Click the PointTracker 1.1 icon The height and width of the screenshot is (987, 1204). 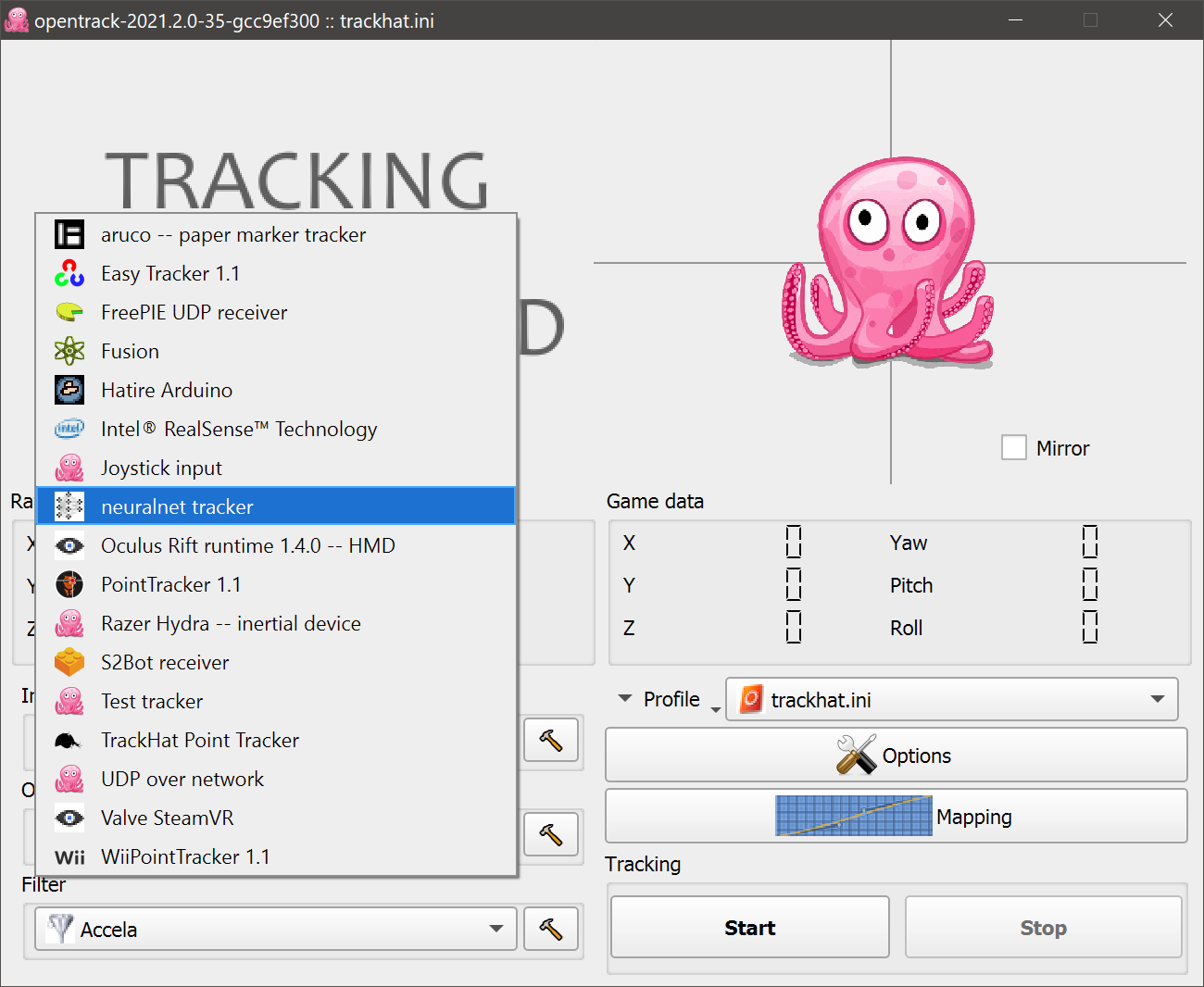[x=69, y=584]
